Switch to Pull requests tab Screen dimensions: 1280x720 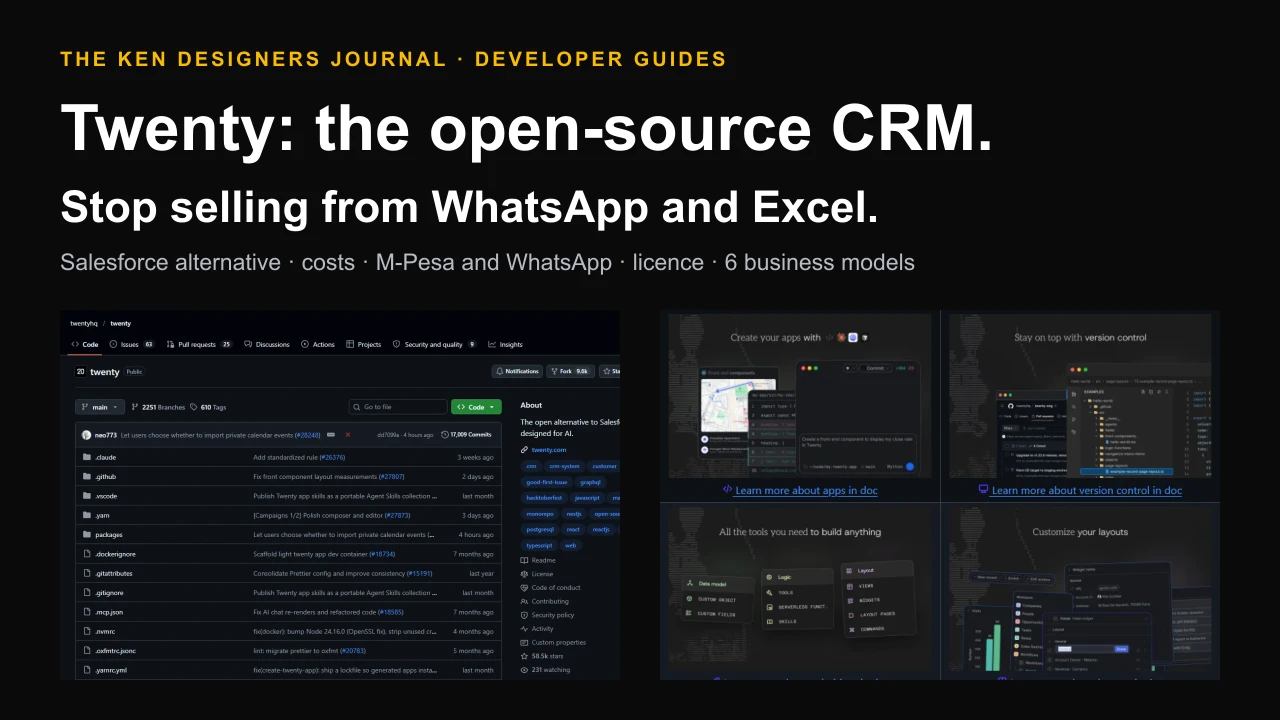[x=199, y=344]
